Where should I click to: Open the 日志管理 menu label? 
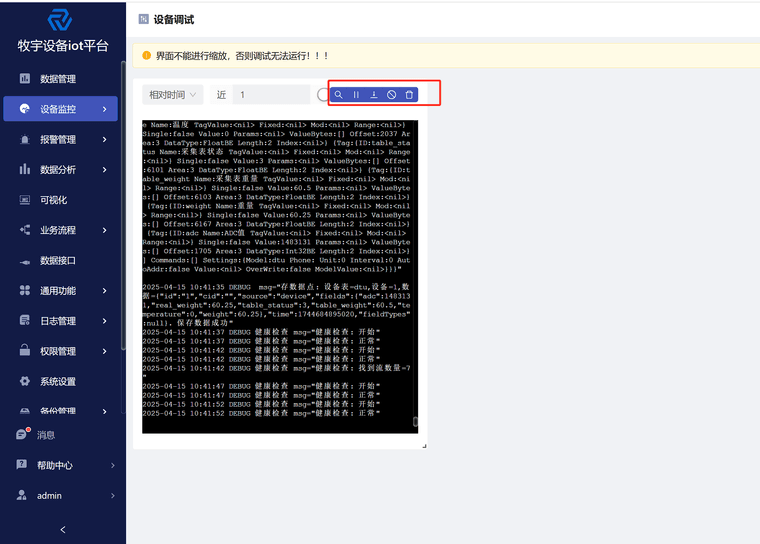(x=58, y=321)
